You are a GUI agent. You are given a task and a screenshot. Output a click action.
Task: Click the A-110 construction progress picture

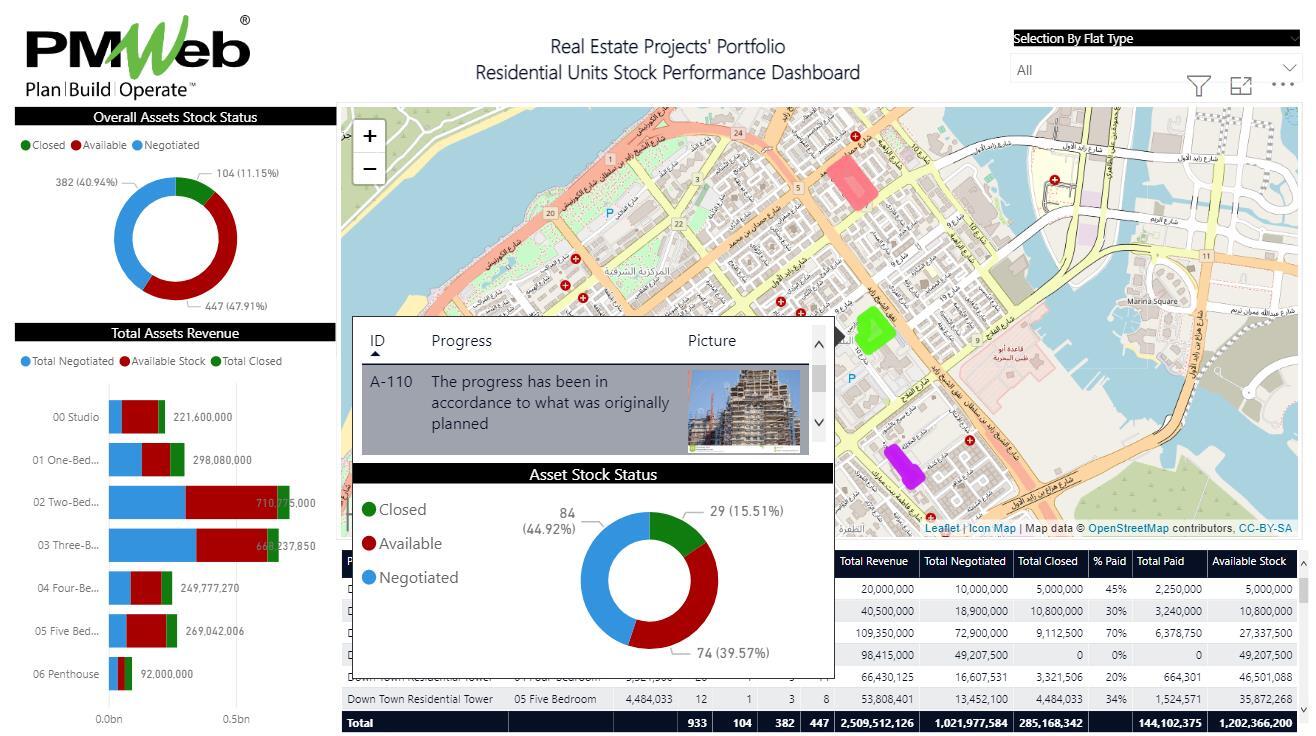point(744,411)
